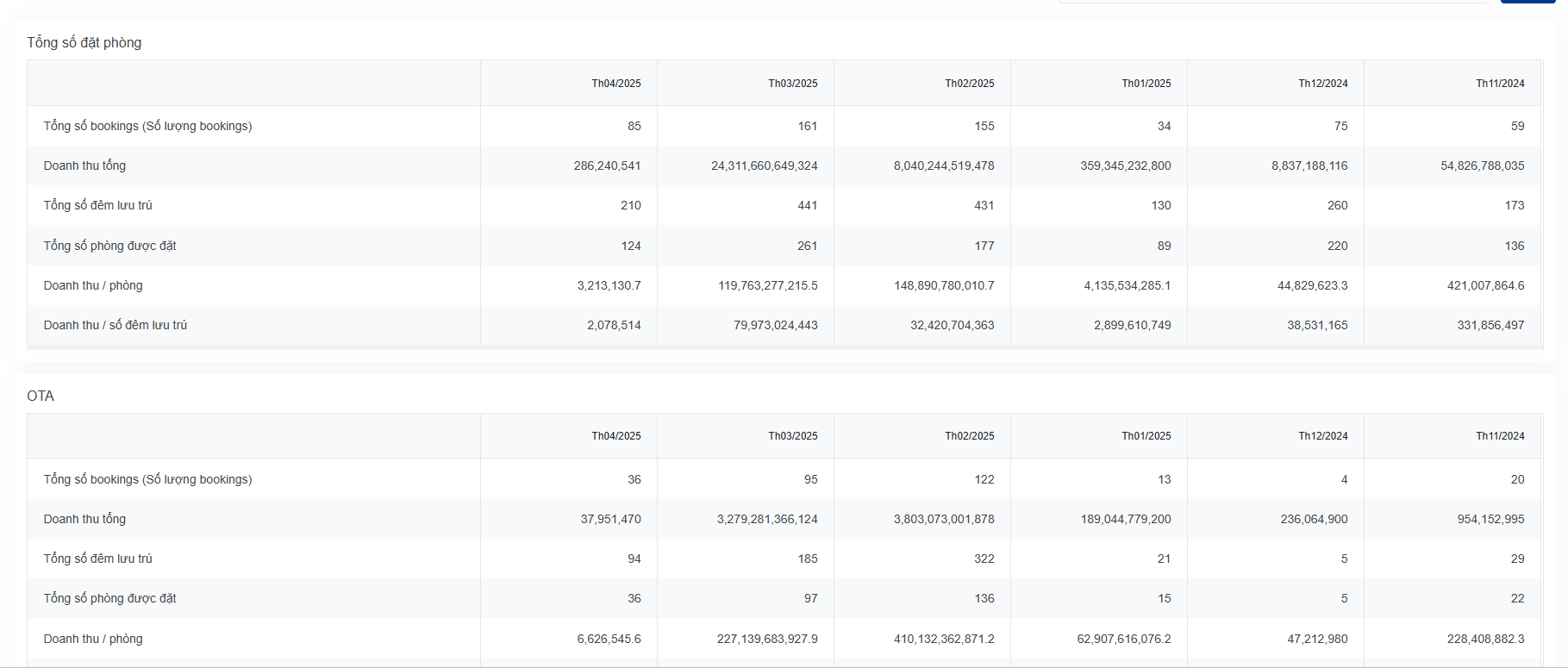Click Th03/2025 column header in the OTA table
The height and width of the screenshot is (668, 1568).
click(792, 436)
